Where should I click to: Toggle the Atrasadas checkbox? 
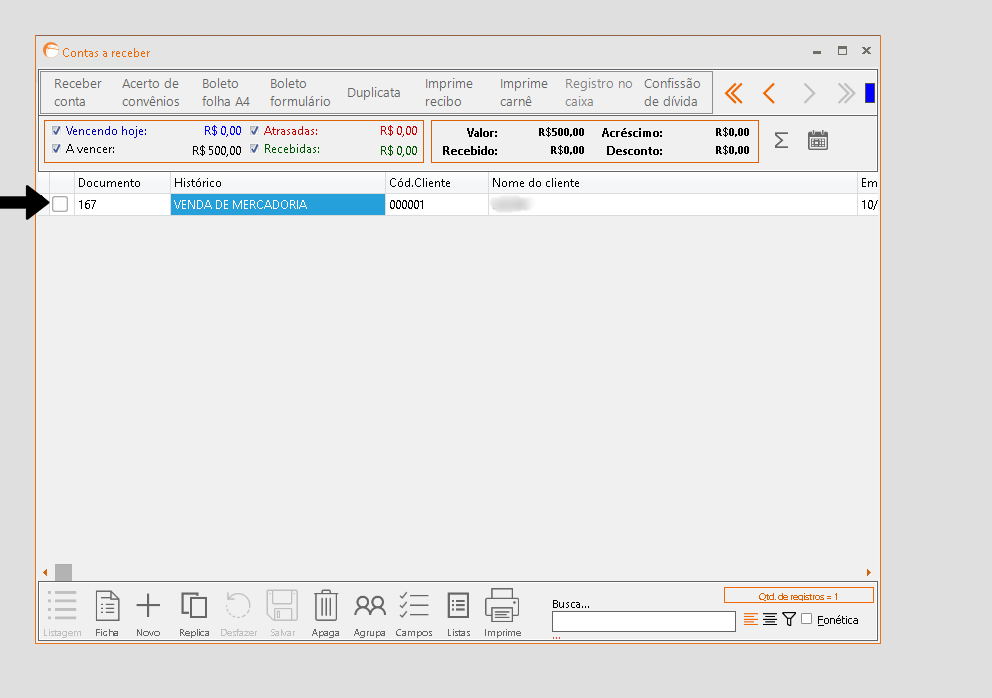pos(254,130)
